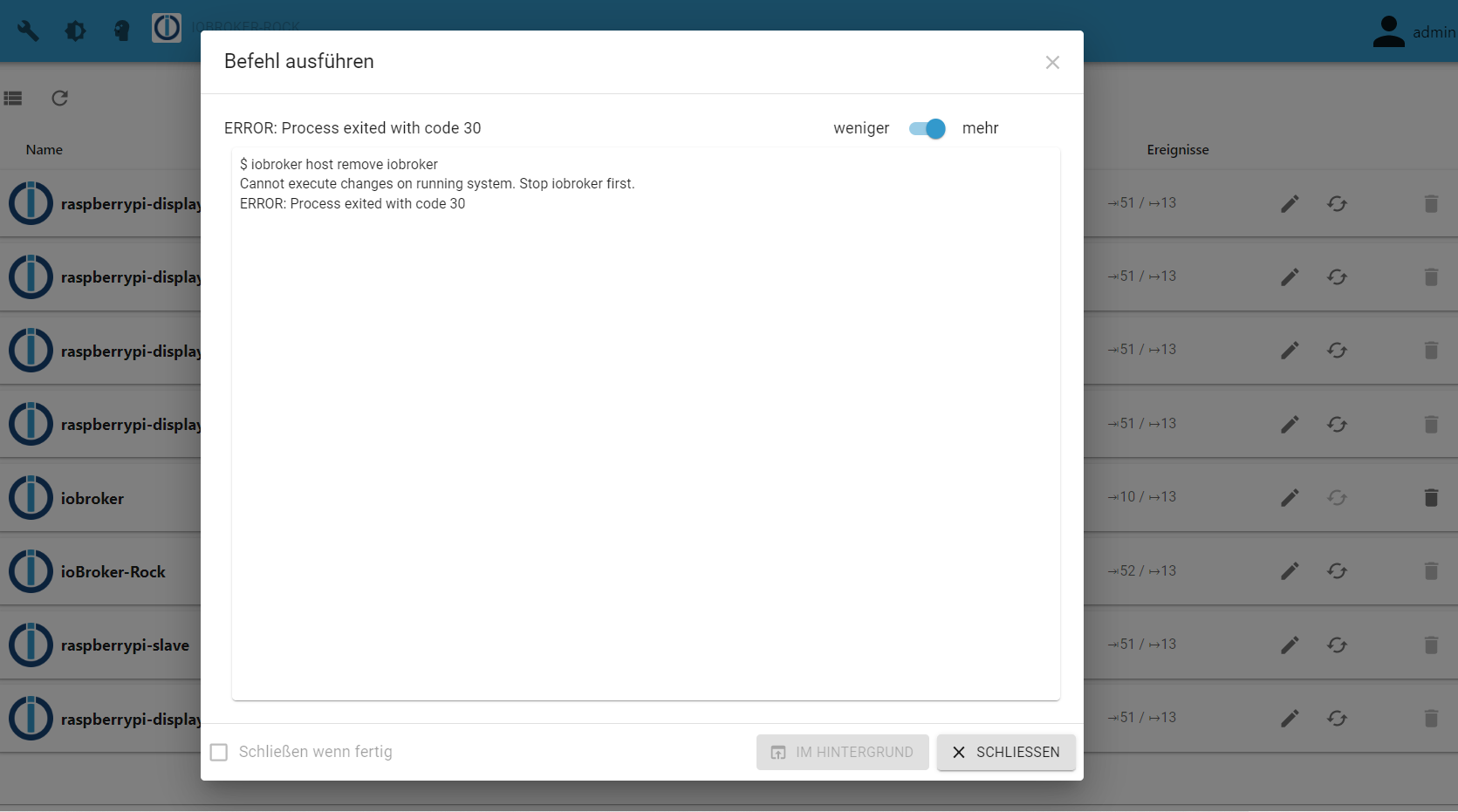1458x812 pixels.
Task: Switch hosts to list view icon
Action: tap(13, 98)
